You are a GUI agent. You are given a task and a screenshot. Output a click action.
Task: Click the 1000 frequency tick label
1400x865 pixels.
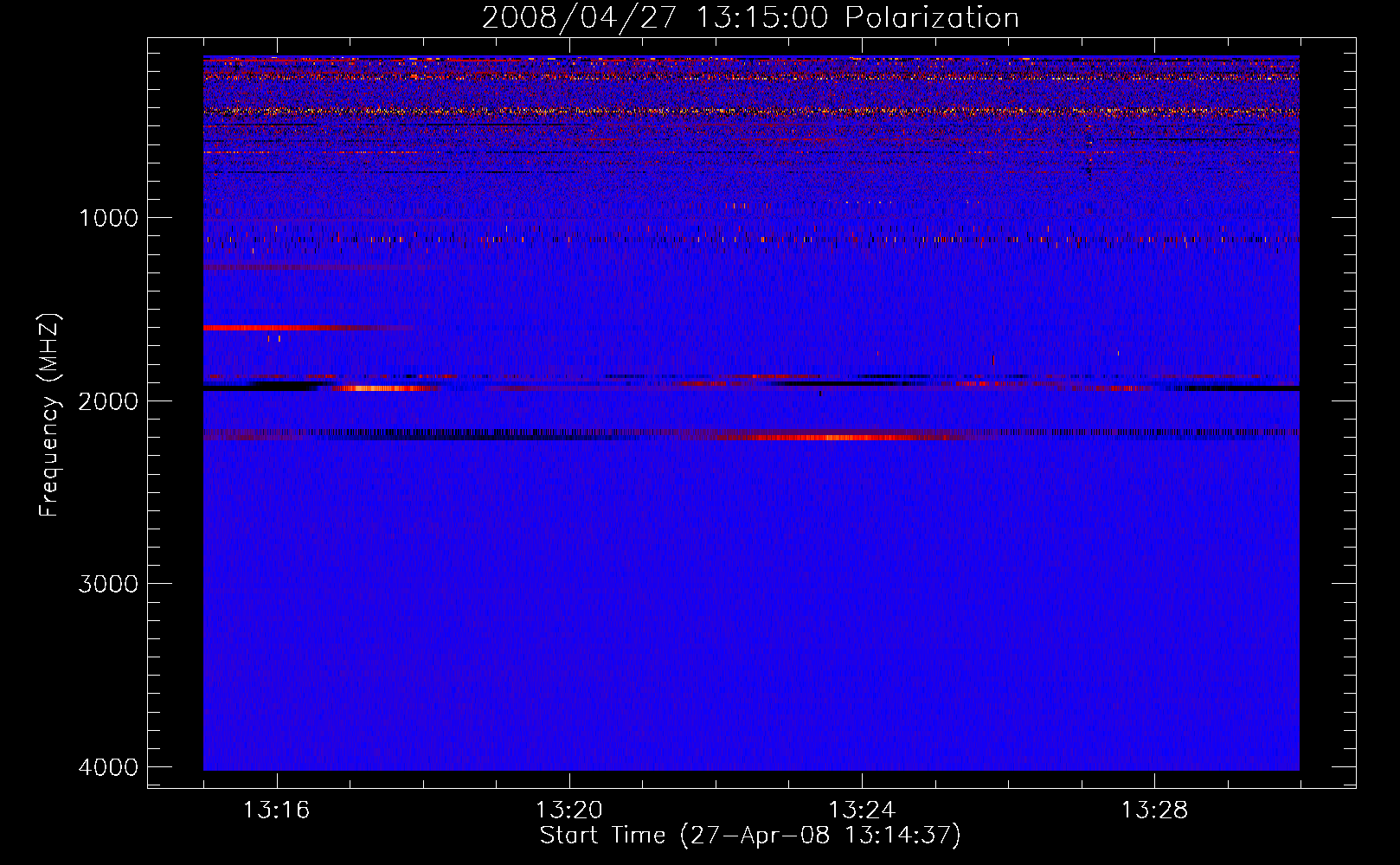tap(108, 217)
